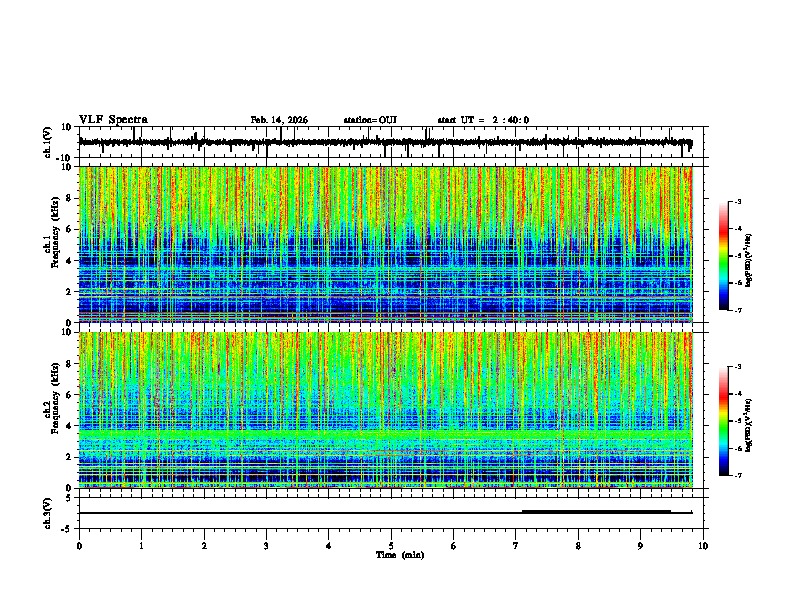The image size is (792, 612).
Task: Click the "VLF Spectra" plot title
Action: tap(113, 120)
